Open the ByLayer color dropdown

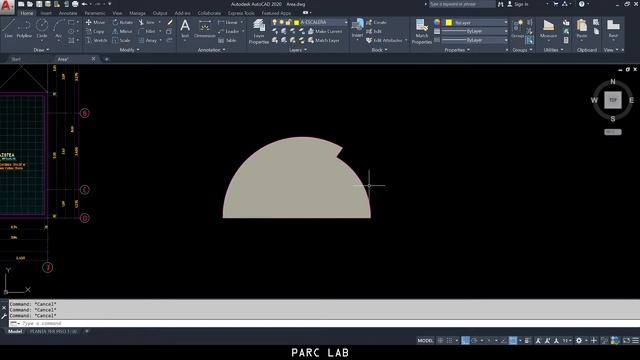click(475, 22)
